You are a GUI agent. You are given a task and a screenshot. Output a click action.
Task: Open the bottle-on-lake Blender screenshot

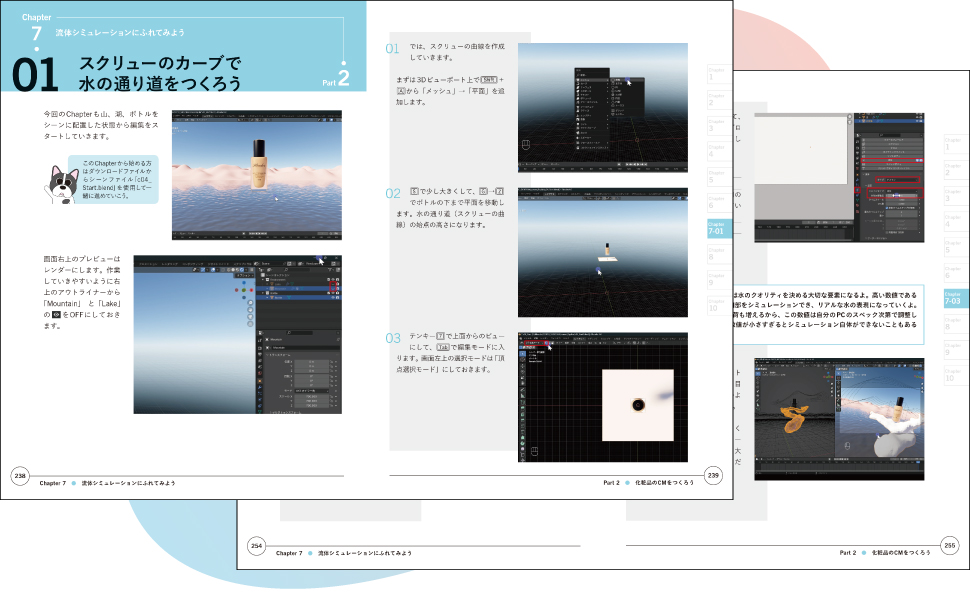pyautogui.click(x=257, y=175)
